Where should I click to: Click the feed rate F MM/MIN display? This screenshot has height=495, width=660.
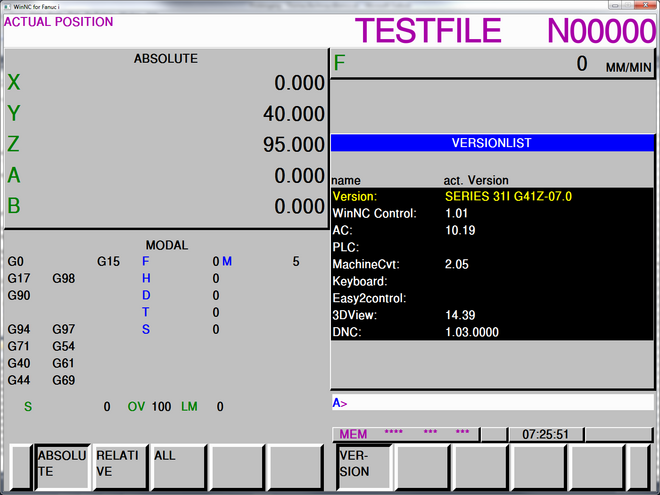(x=492, y=65)
